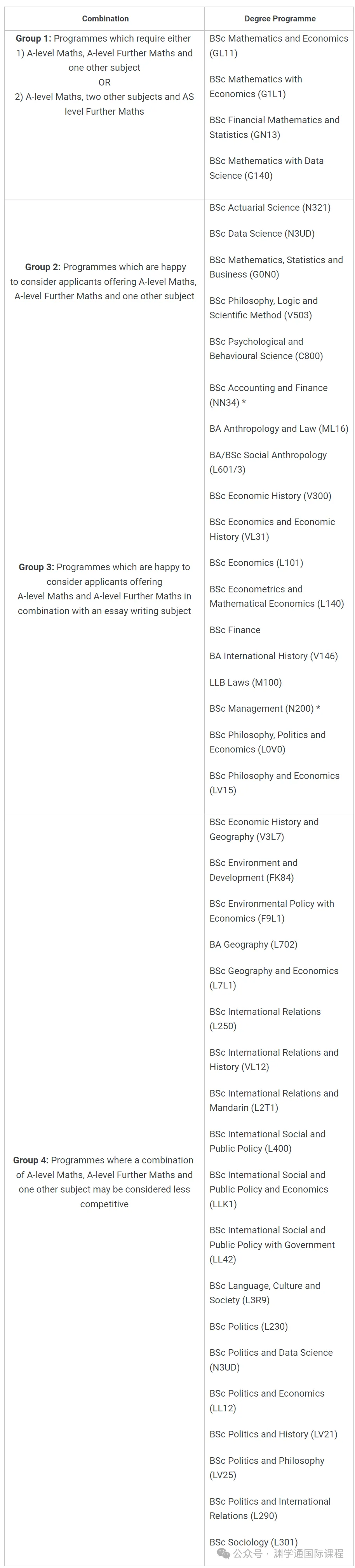
Task: Click the Group 3 combination description
Action: [104, 589]
